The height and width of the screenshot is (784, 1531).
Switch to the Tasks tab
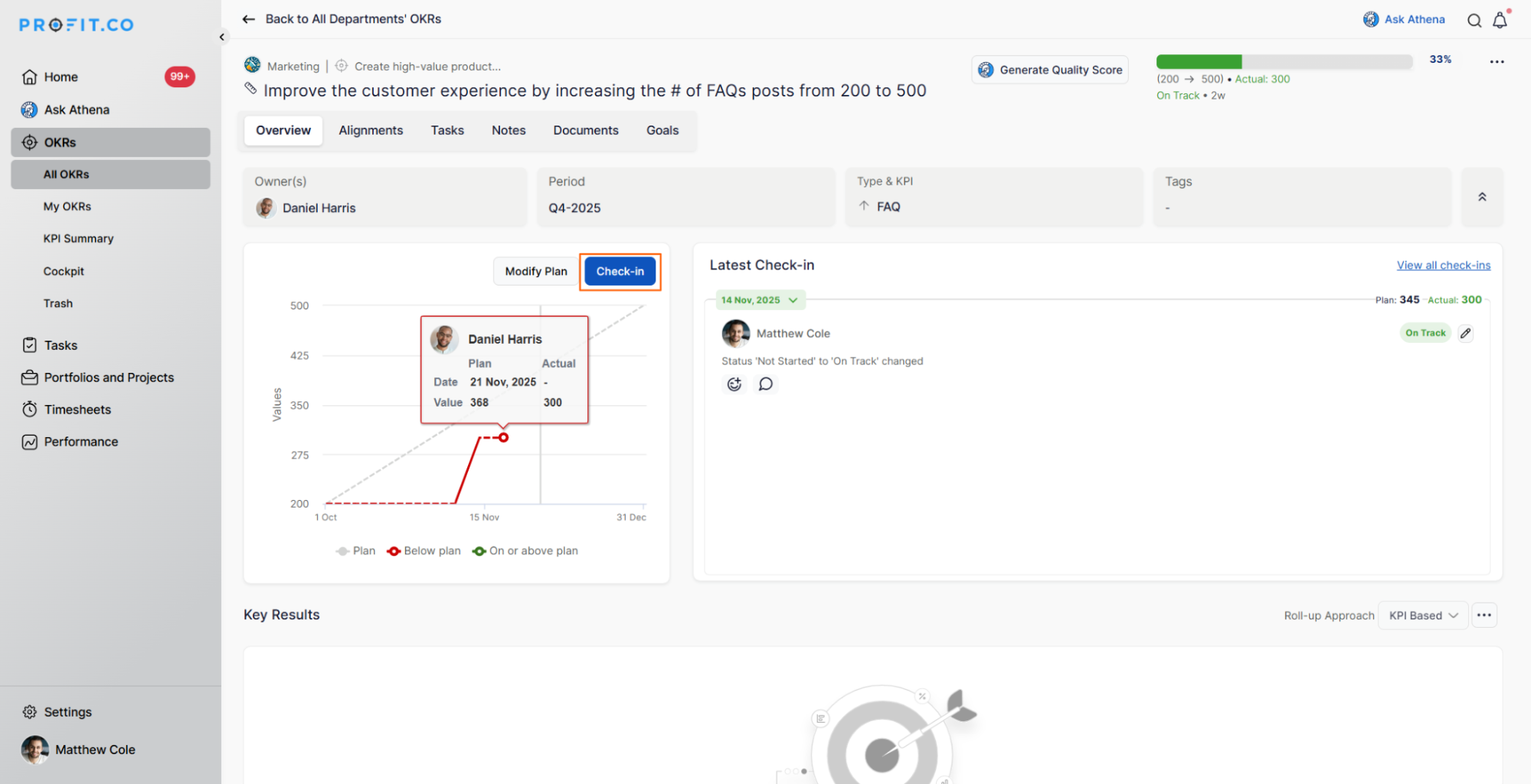click(x=447, y=130)
